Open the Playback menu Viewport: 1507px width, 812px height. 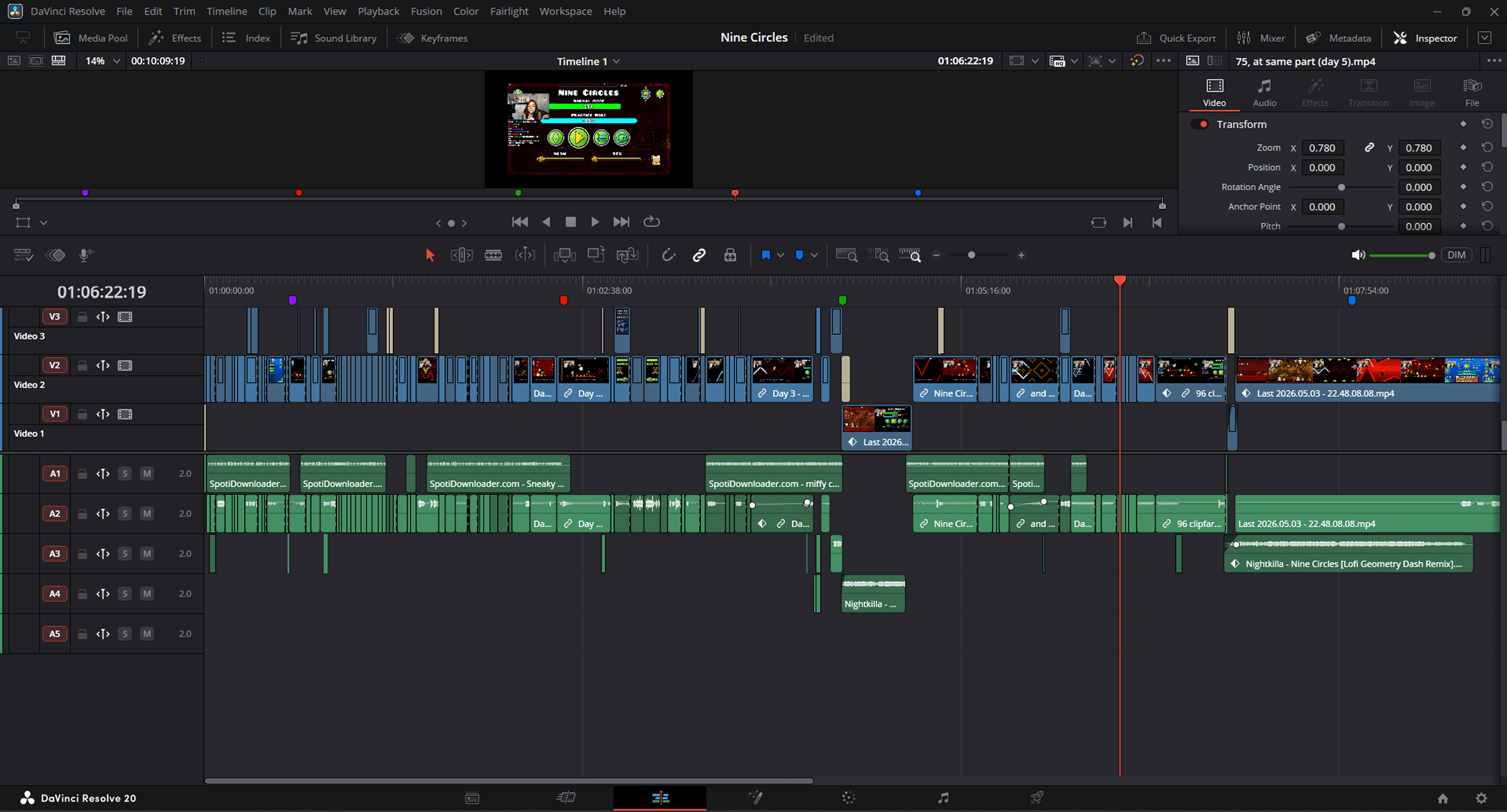pyautogui.click(x=378, y=11)
